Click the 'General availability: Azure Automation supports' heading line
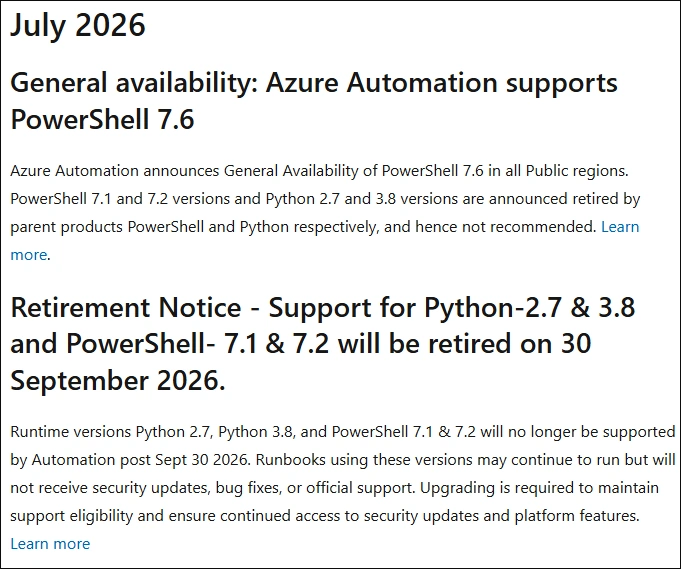Viewport: 681px width, 569px height. (314, 83)
